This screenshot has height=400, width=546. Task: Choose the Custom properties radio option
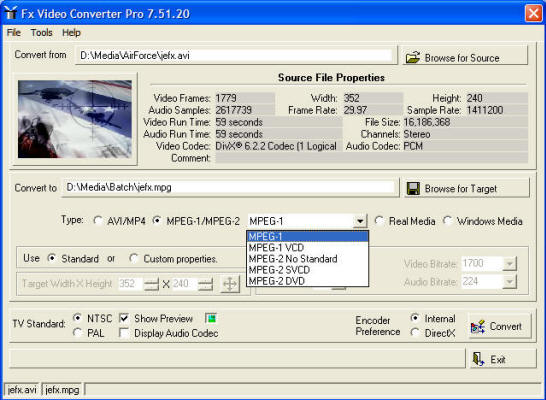(134, 258)
